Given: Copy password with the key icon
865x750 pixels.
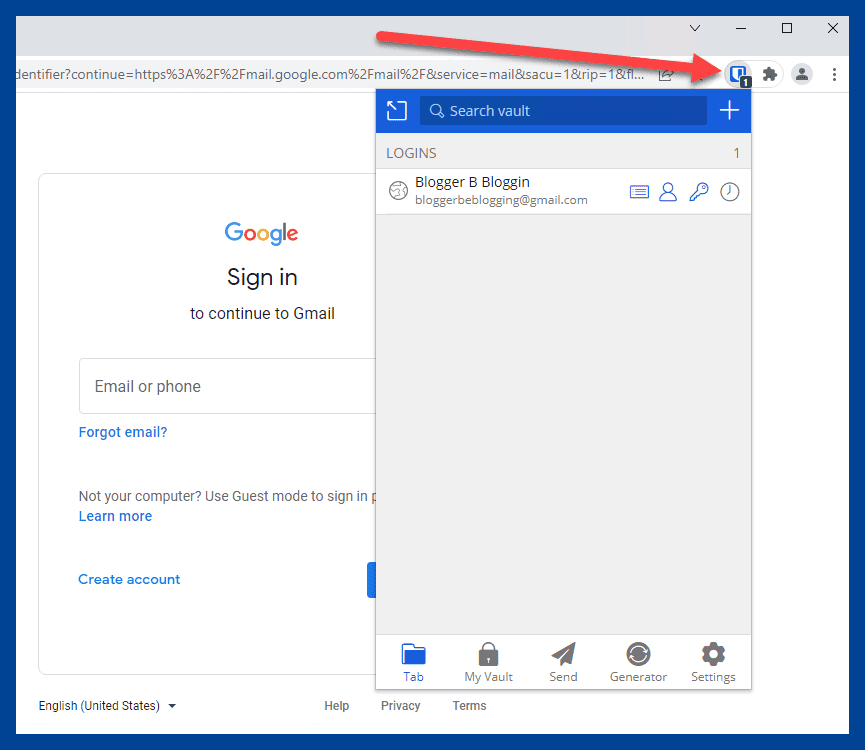Looking at the screenshot, I should tap(698, 192).
